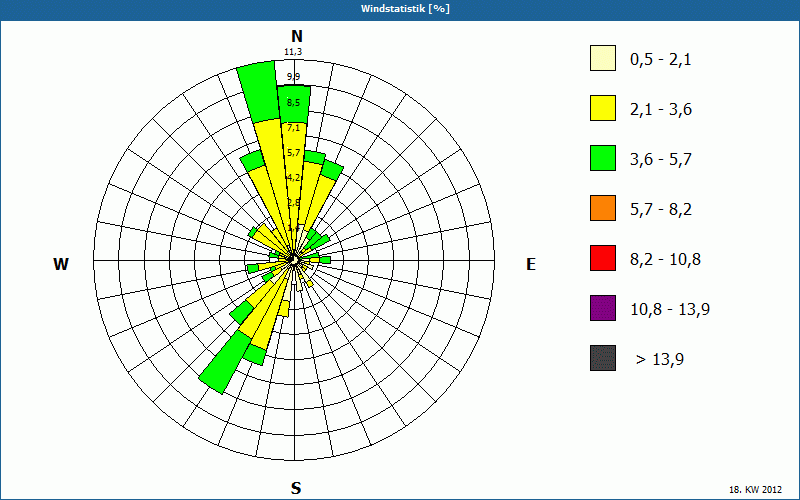Click the legend label '3,6 - 5,7'
Viewport: 800px width, 500px height.
[661, 160]
